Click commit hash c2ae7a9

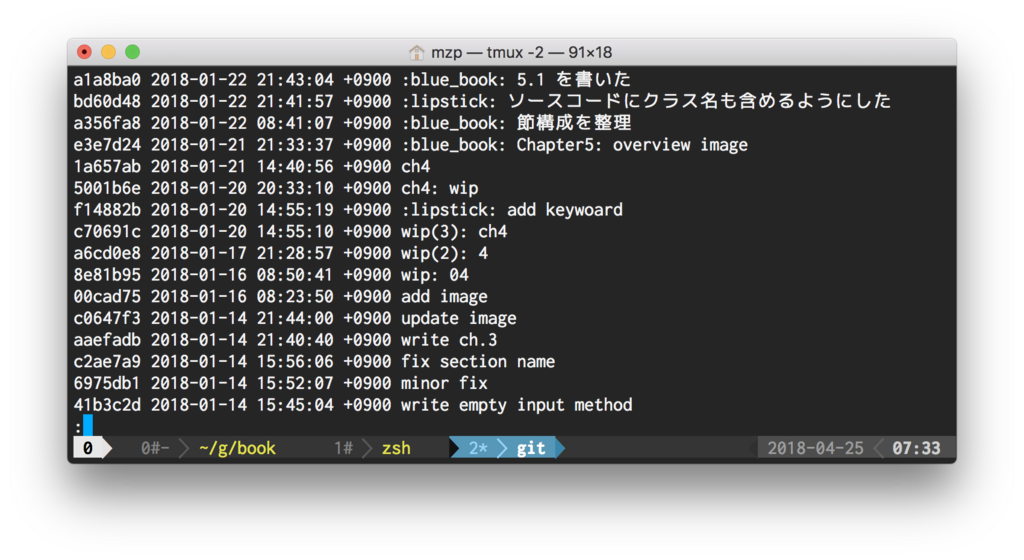click(x=107, y=362)
